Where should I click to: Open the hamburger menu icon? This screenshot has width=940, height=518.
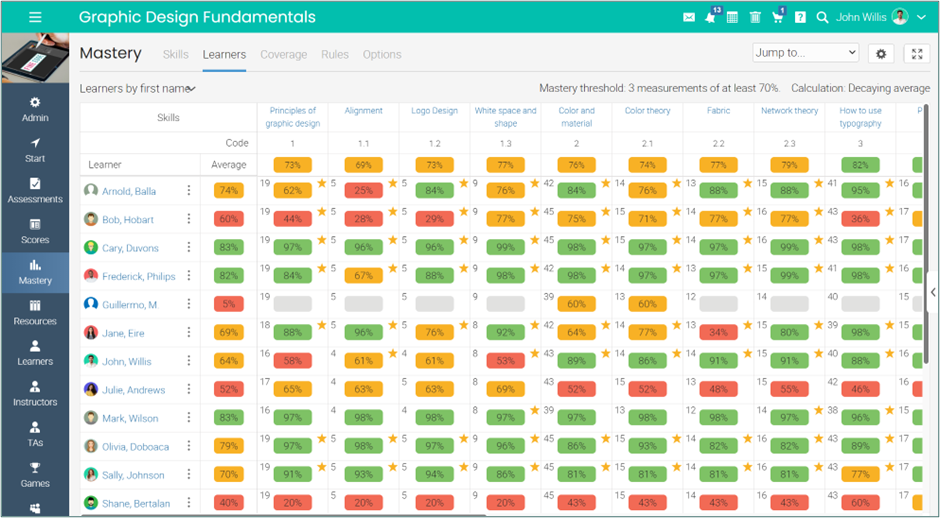click(x=35, y=17)
